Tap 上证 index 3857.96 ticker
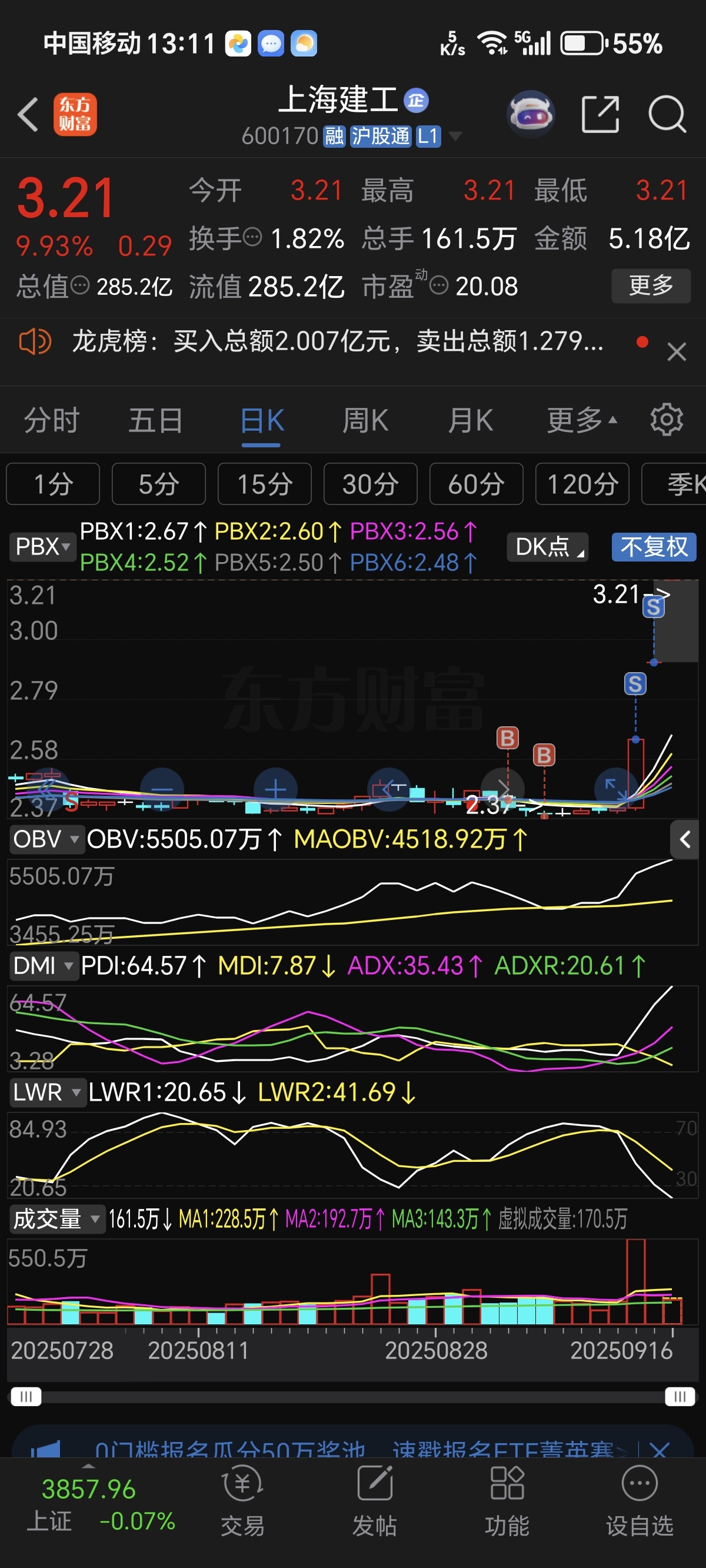Screen dimensions: 706x1568 tap(101, 1504)
